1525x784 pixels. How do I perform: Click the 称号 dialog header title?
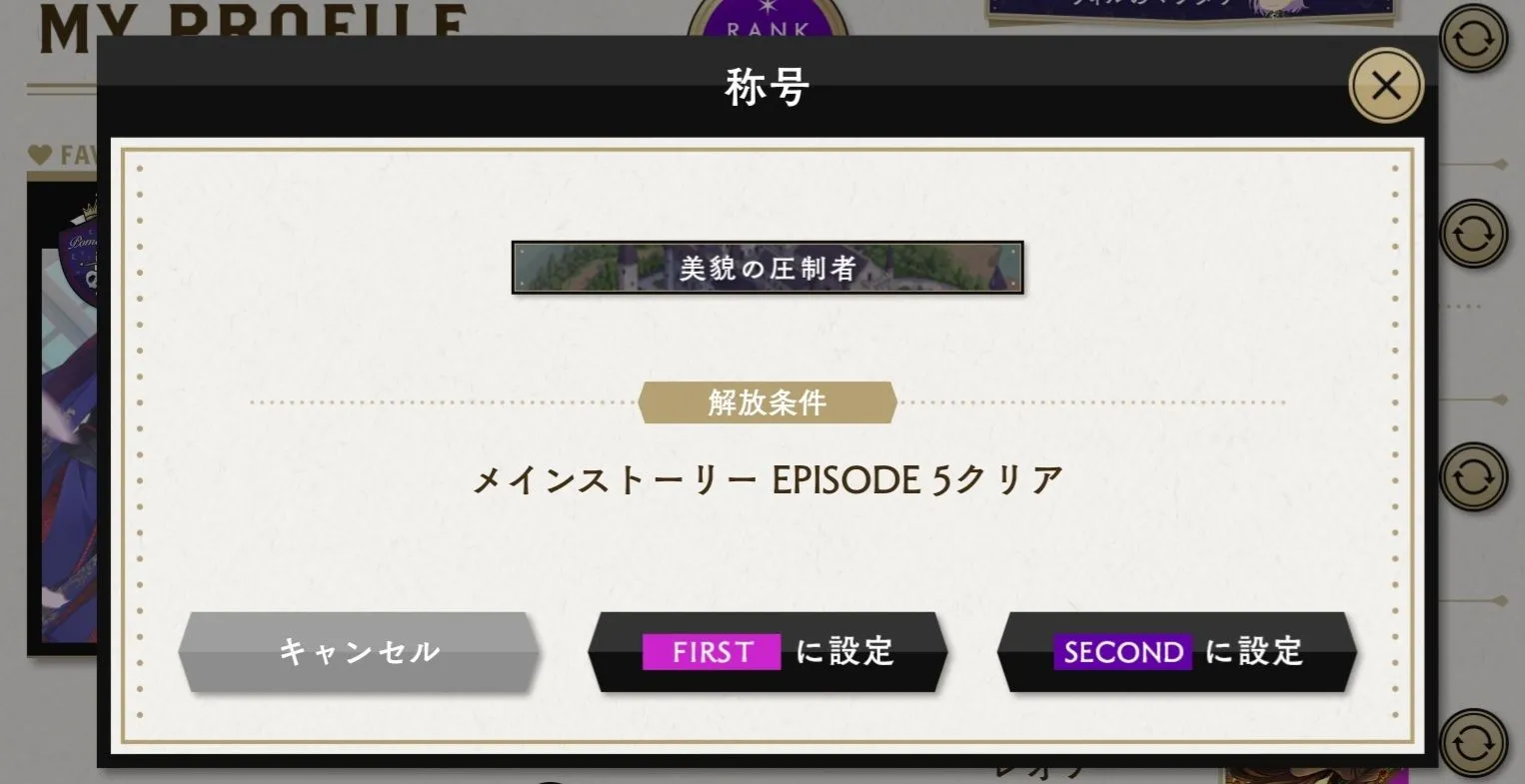tap(767, 88)
